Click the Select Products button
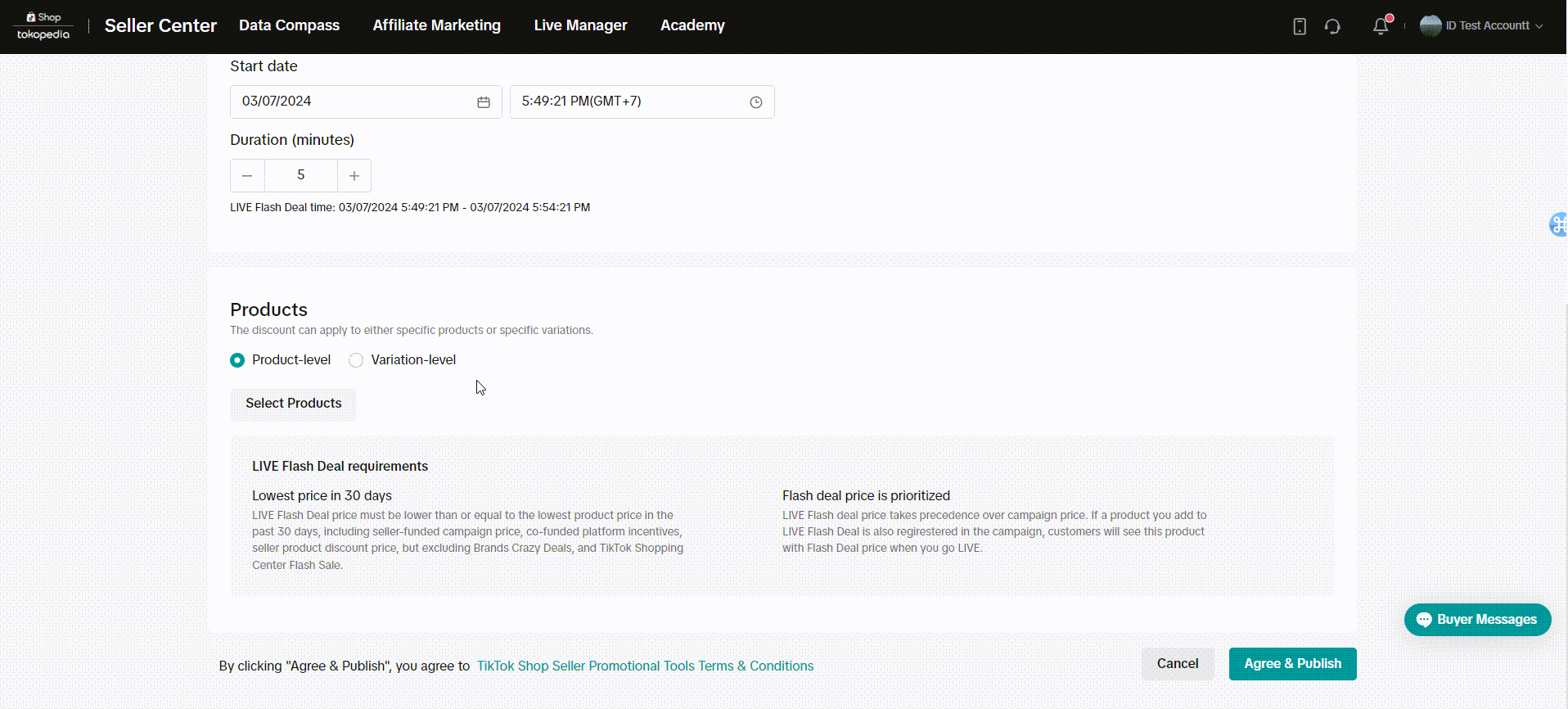Viewport: 1568px width, 709px height. (293, 404)
